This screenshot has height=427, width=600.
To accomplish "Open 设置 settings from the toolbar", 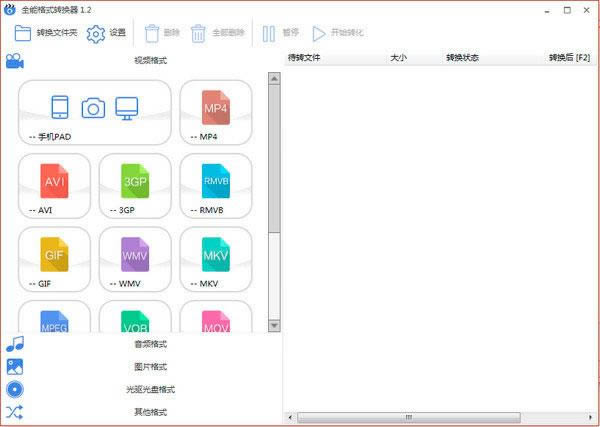I will point(107,33).
